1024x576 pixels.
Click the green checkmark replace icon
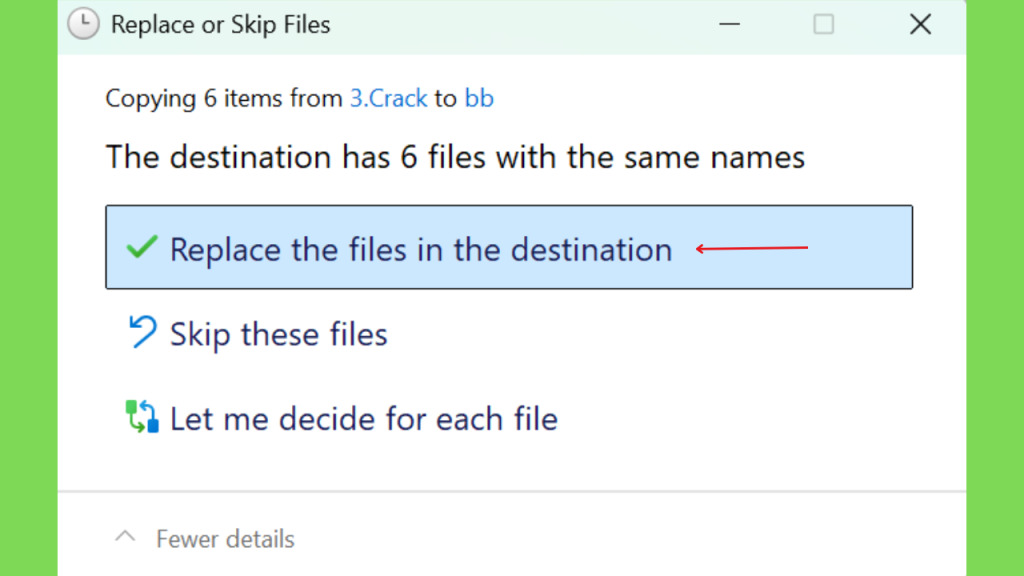coord(142,248)
